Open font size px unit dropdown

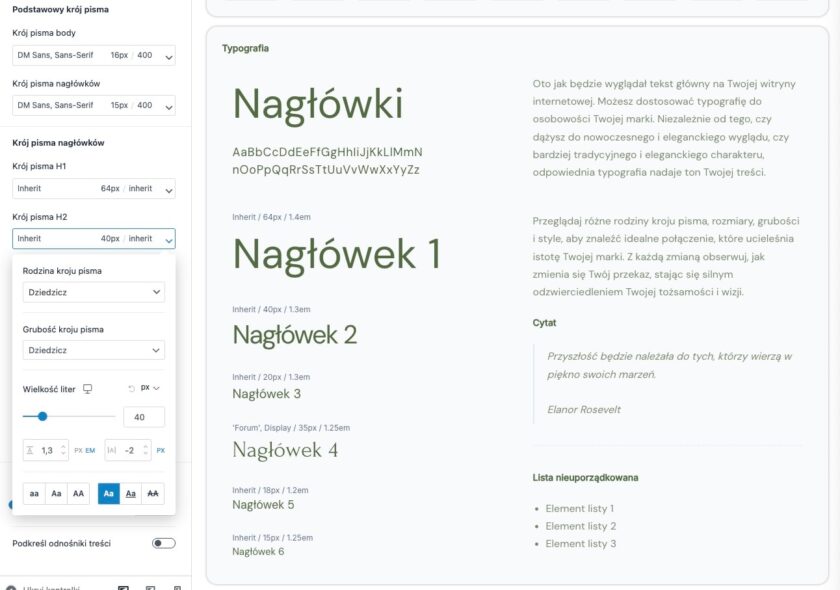click(150, 388)
